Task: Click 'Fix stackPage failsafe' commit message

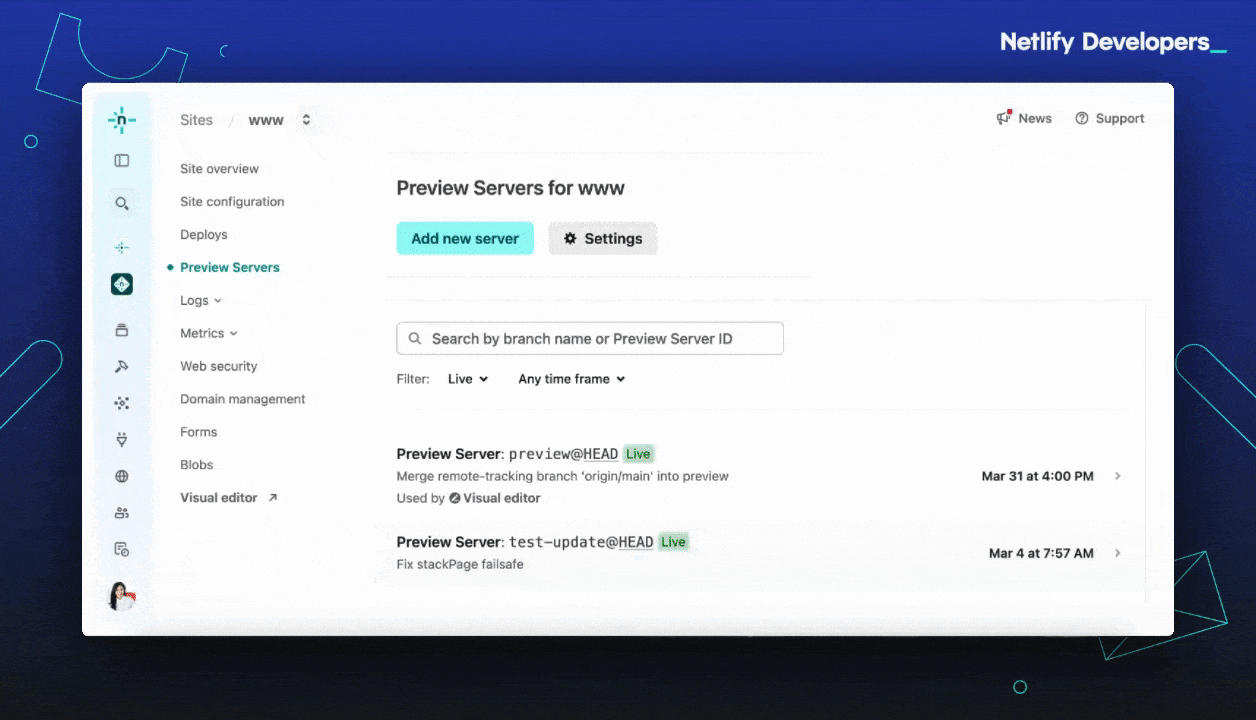Action: (460, 564)
